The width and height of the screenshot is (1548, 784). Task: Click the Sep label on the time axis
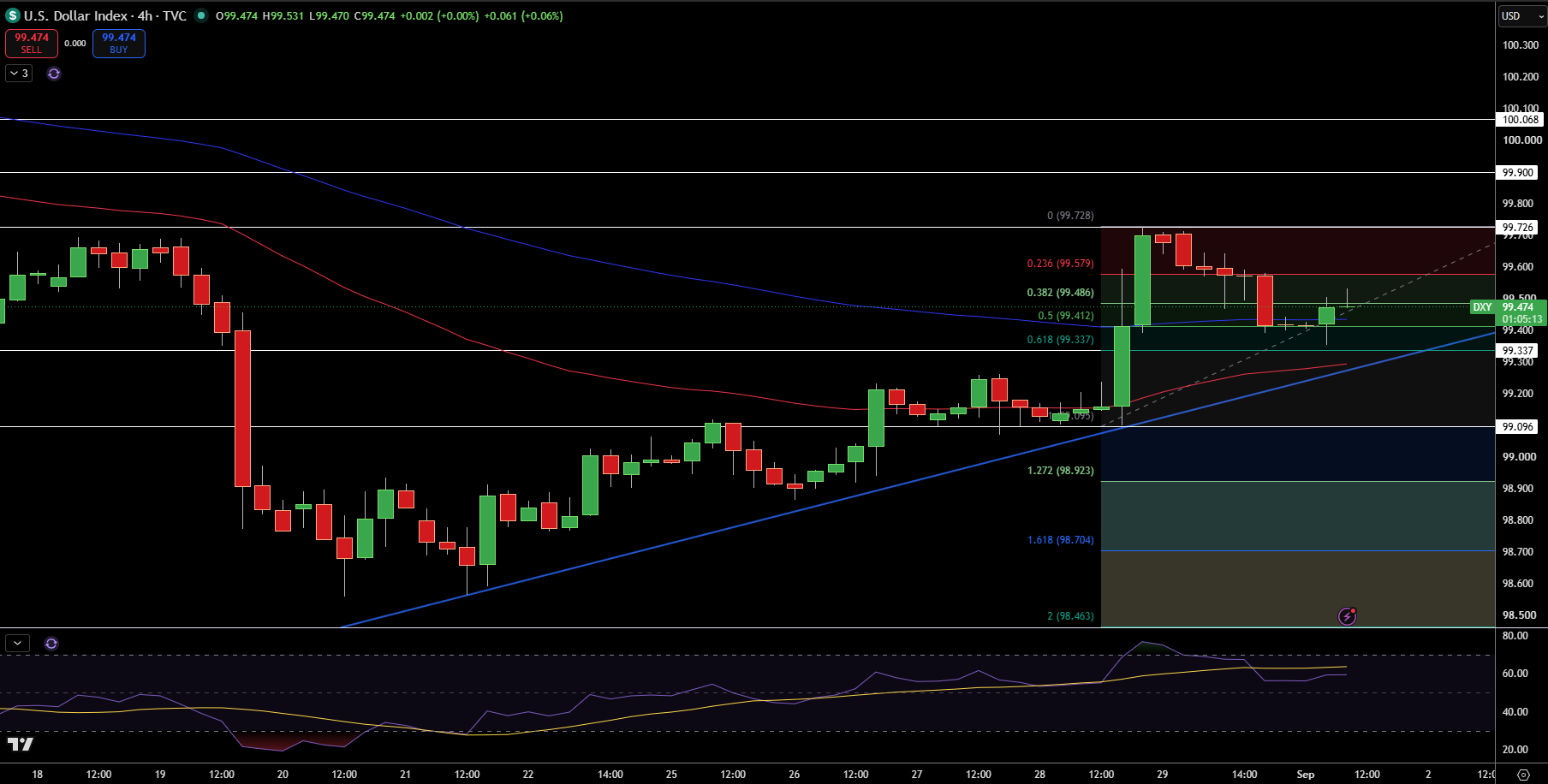coord(1306,775)
